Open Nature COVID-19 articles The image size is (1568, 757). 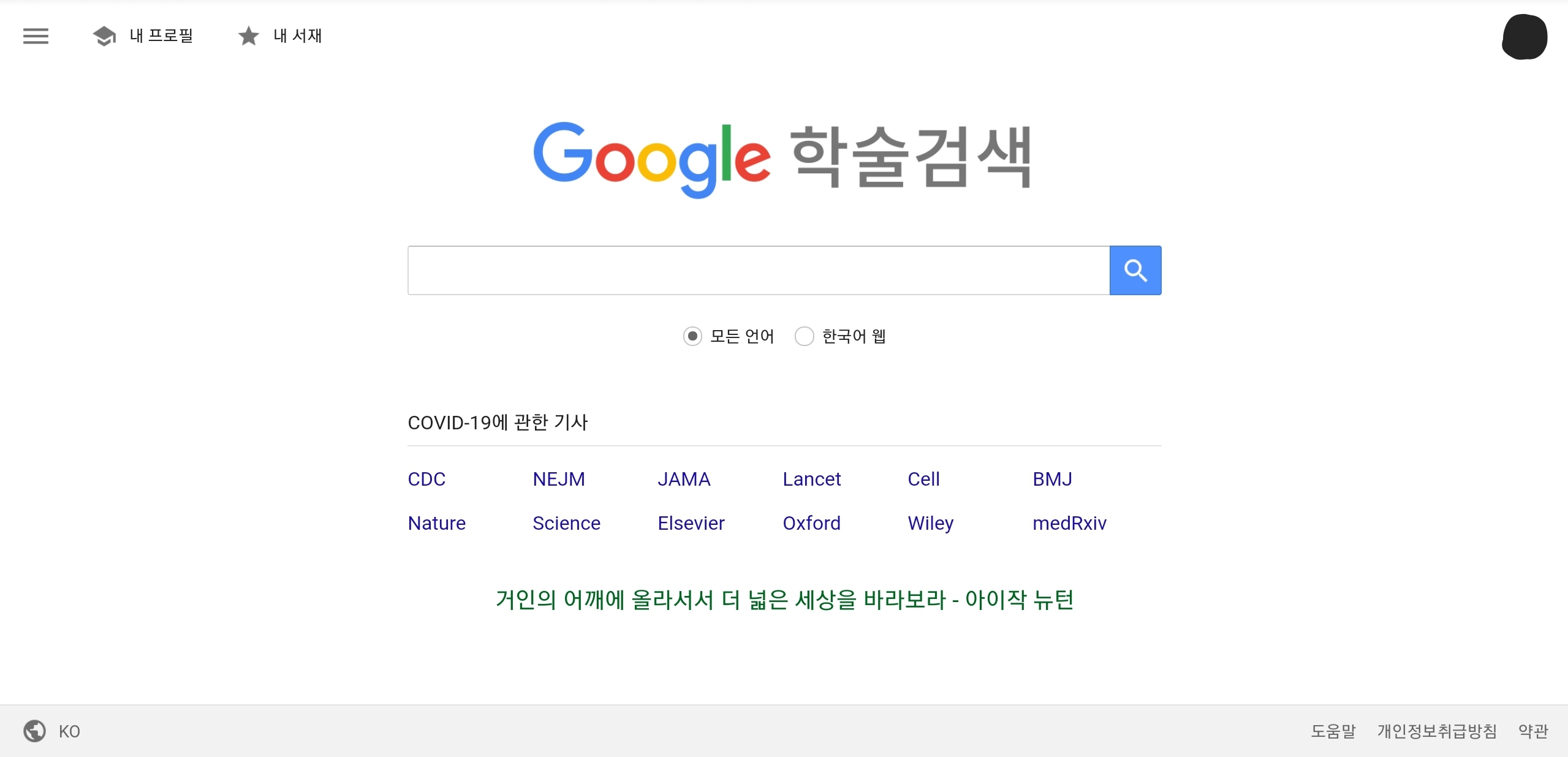coord(437,523)
